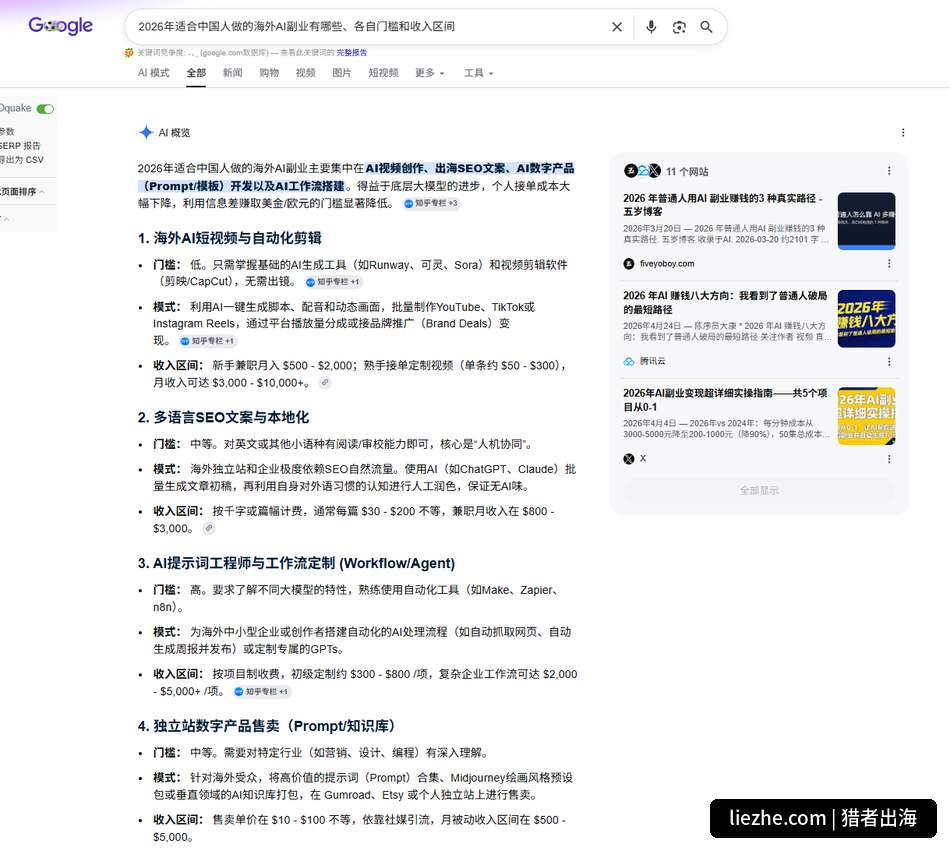Open options menu for 腾讯云 result
This screenshot has width=950, height=851.
tap(889, 362)
